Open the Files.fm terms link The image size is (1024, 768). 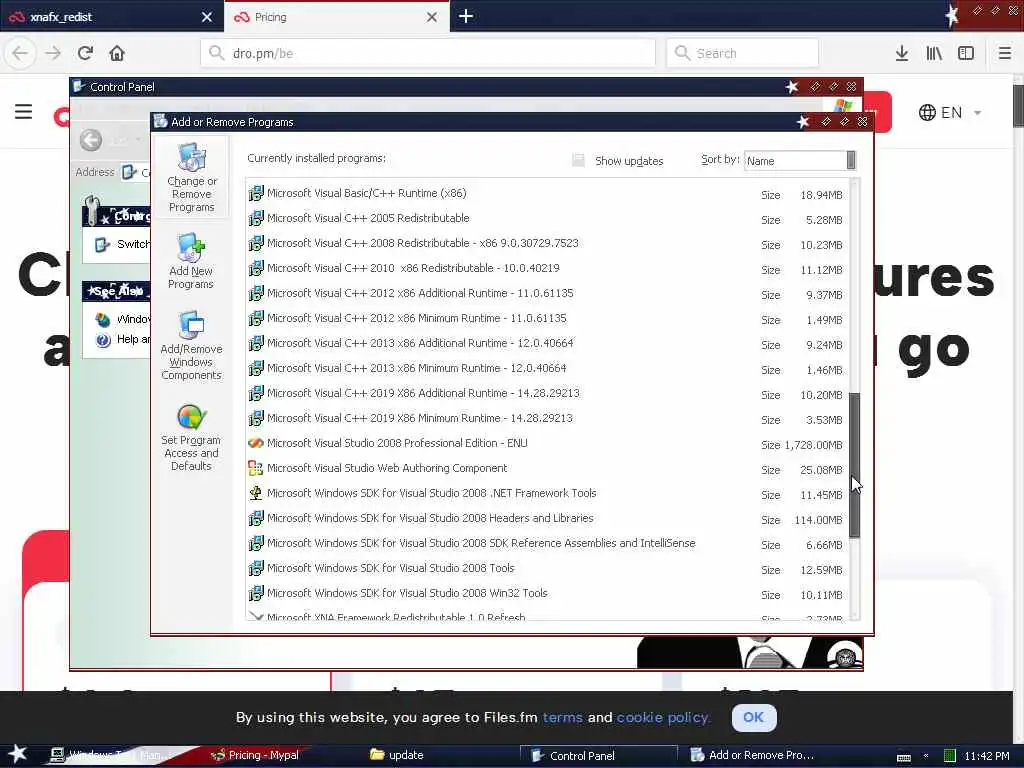562,718
